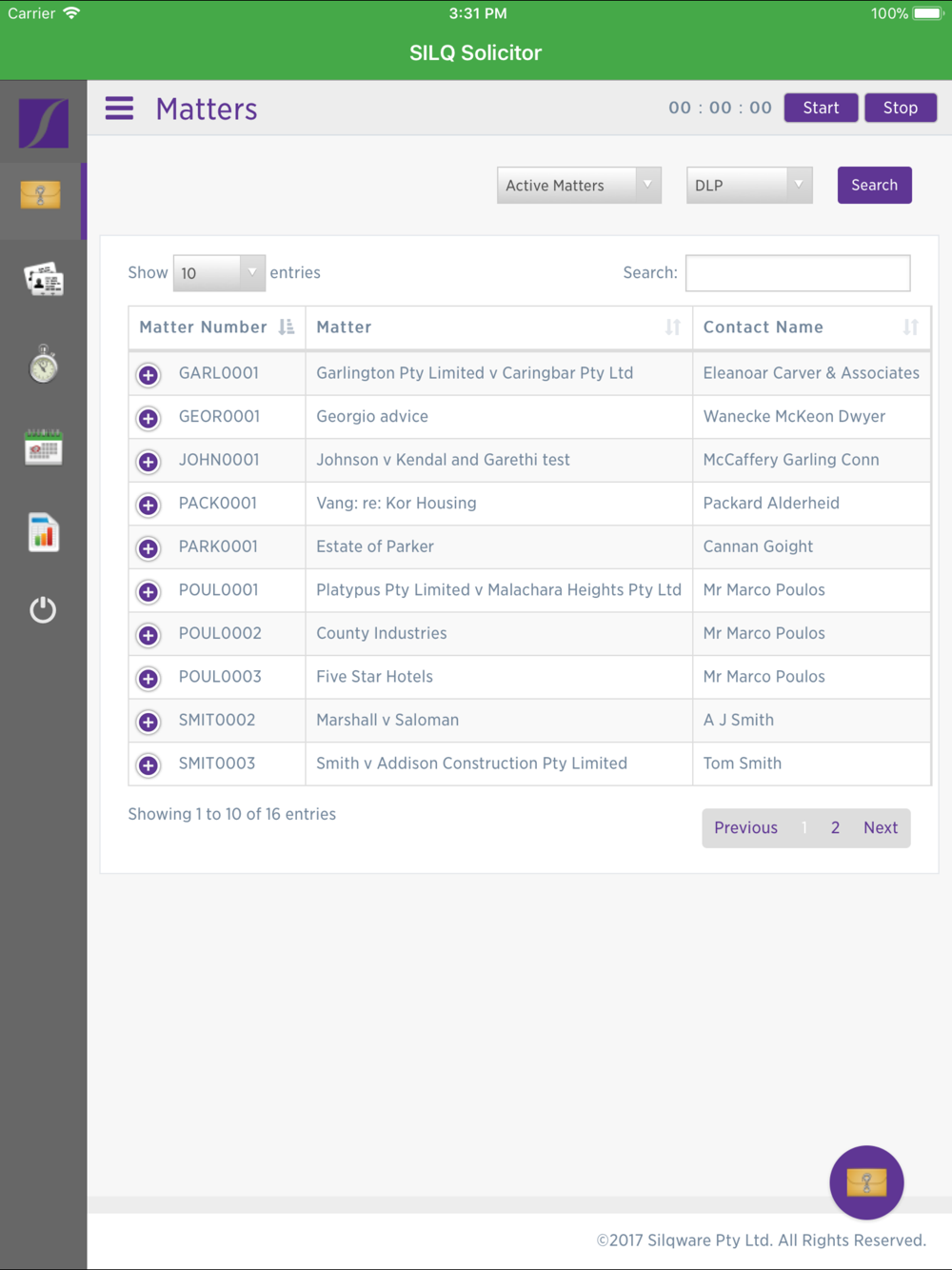The width and height of the screenshot is (952, 1270).
Task: Click the purple Search button
Action: (874, 185)
